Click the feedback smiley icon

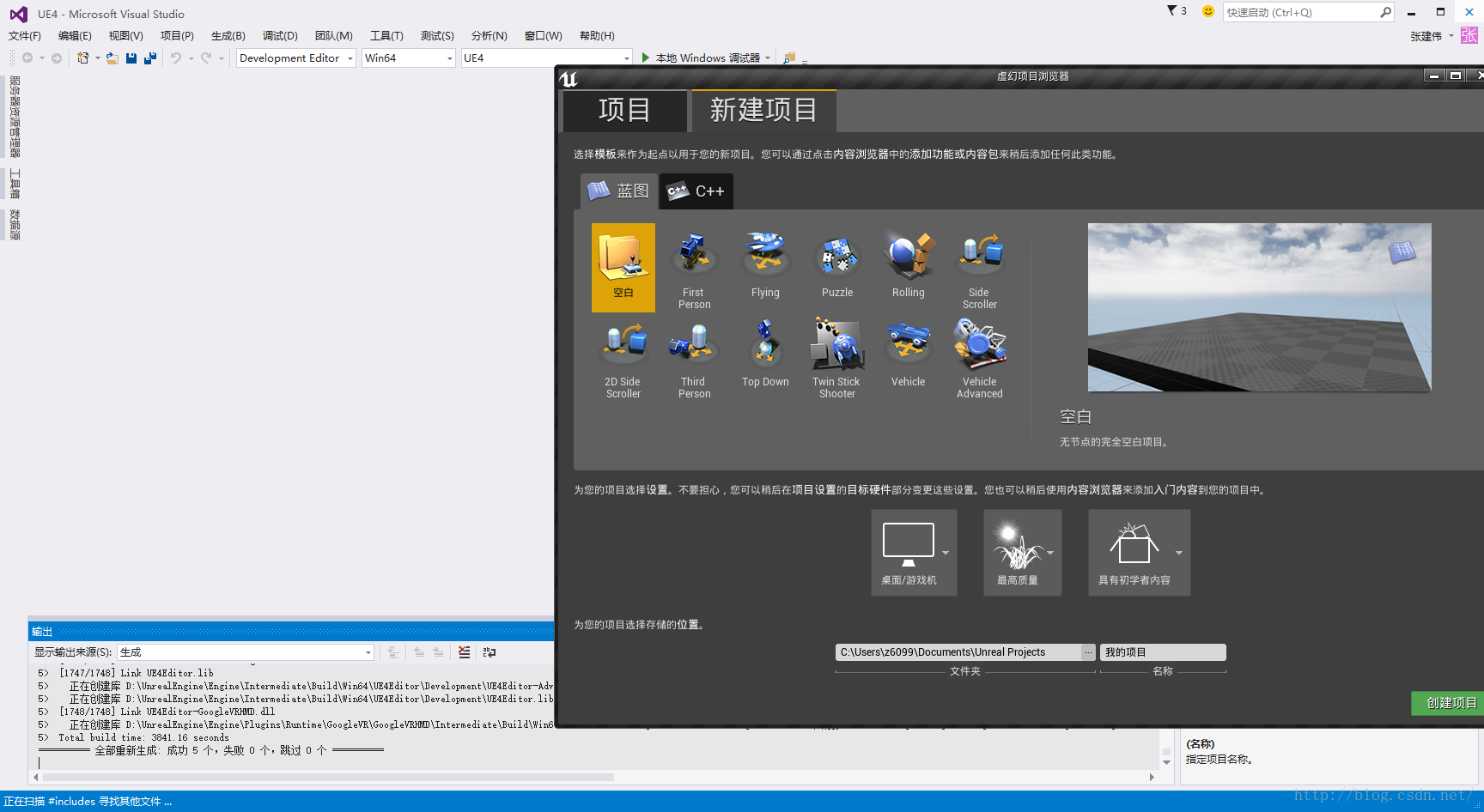click(1208, 11)
